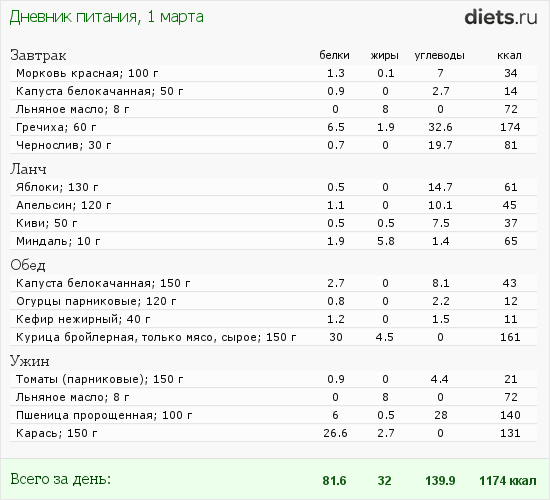
Task: Select 'Льняное масло; 8 г' in Завтрак
Action: (x=273, y=109)
